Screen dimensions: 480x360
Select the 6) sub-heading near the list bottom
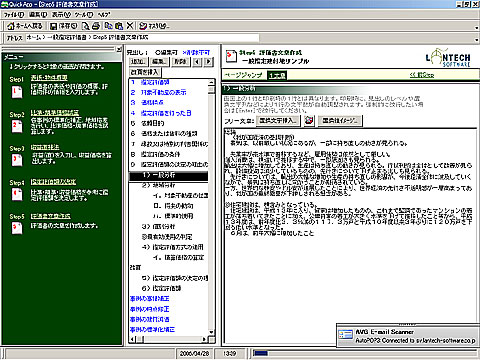(169, 288)
